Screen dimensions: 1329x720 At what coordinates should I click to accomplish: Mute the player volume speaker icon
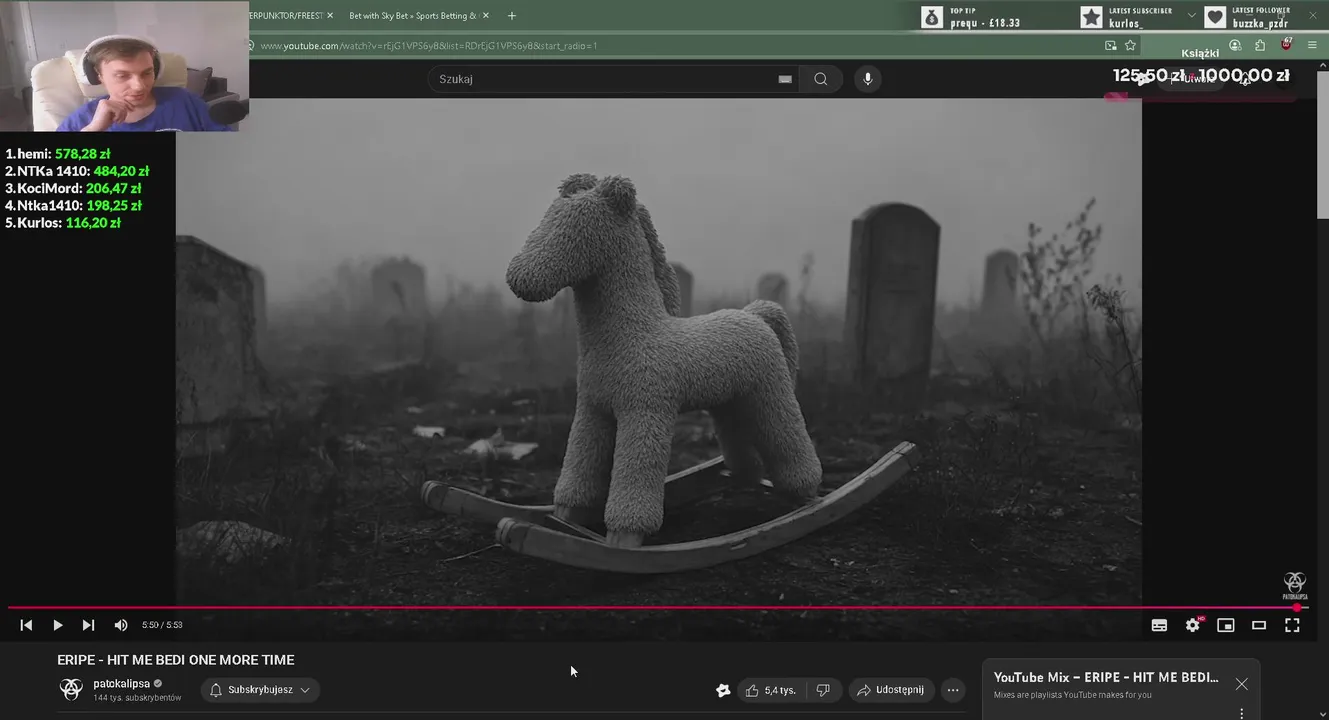(121, 625)
